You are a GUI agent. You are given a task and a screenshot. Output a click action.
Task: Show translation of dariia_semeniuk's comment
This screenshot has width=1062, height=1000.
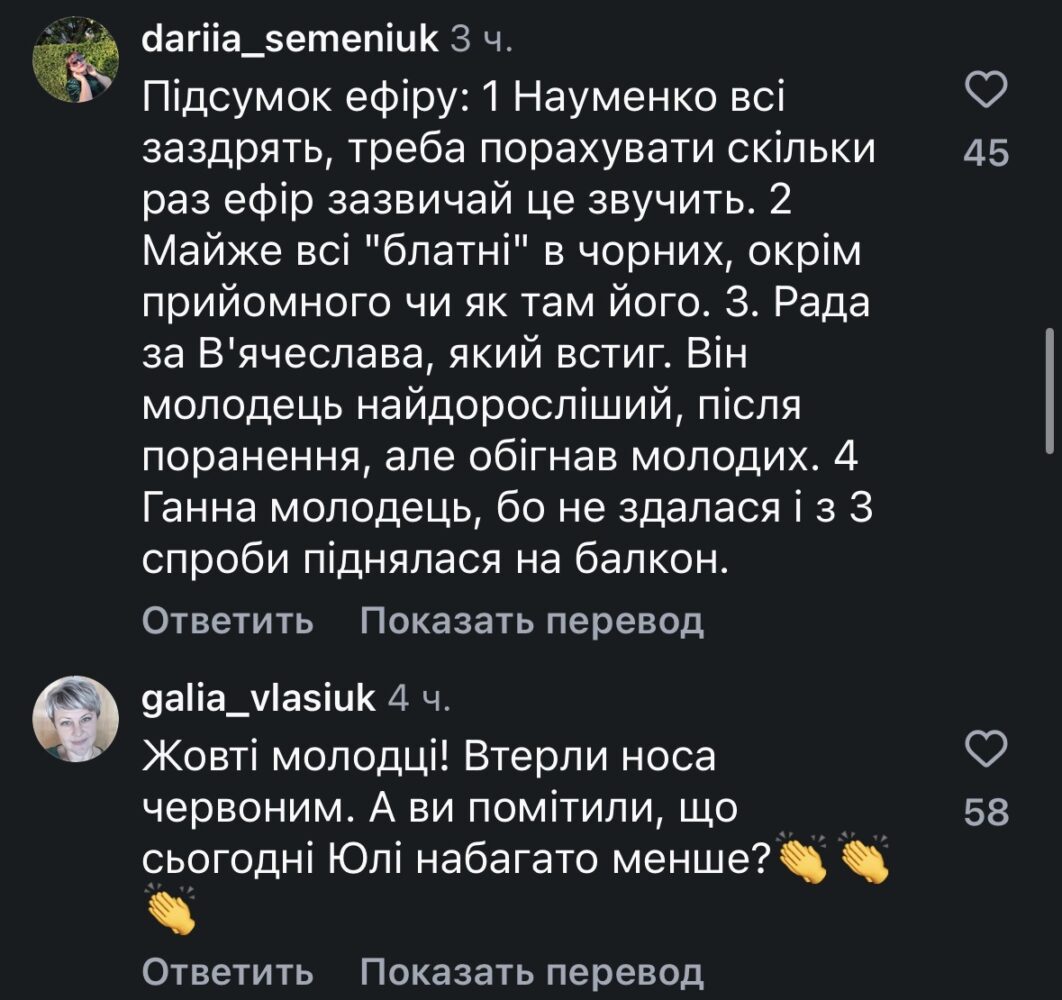532,622
